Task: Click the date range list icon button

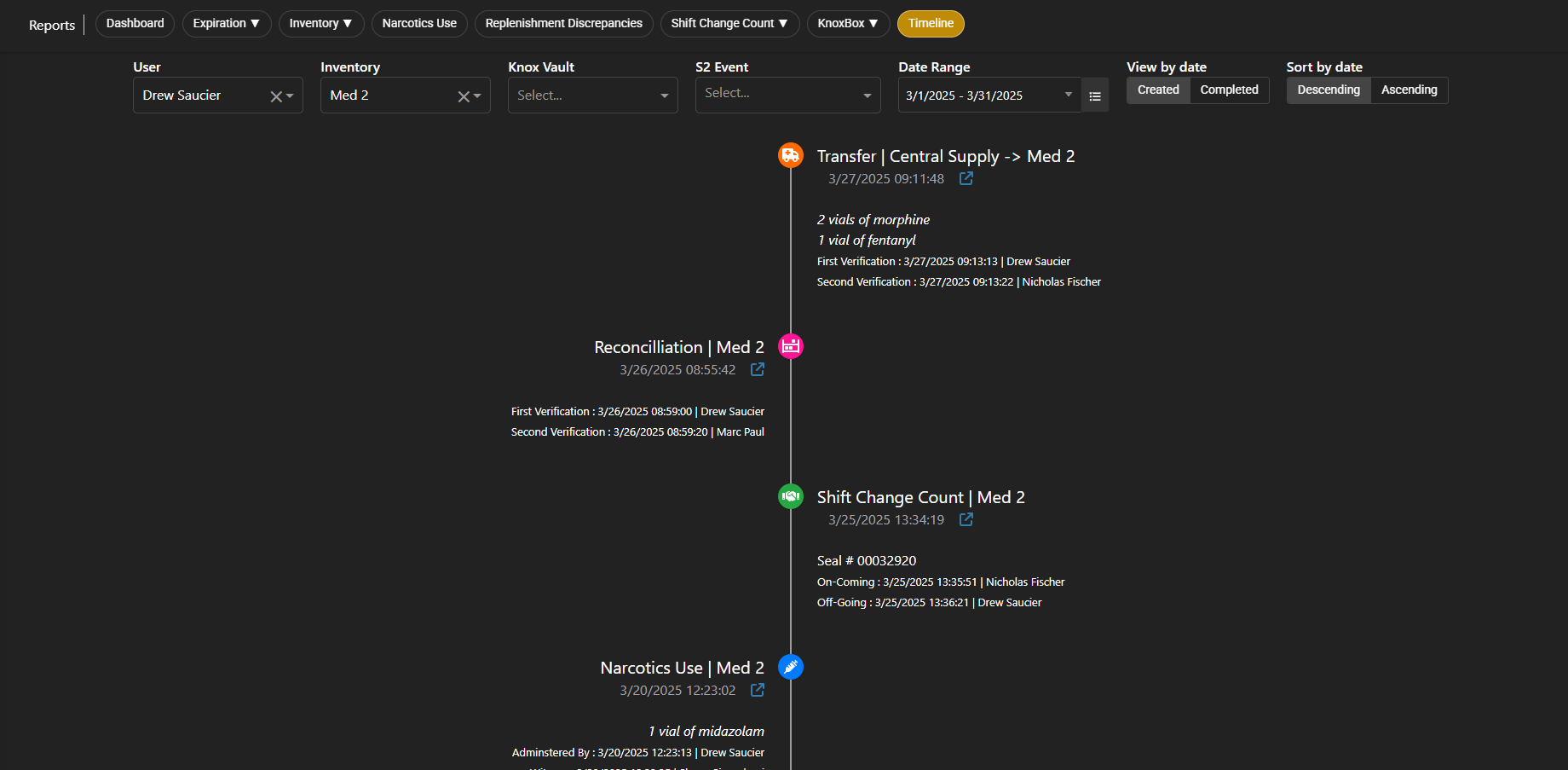Action: point(1095,96)
